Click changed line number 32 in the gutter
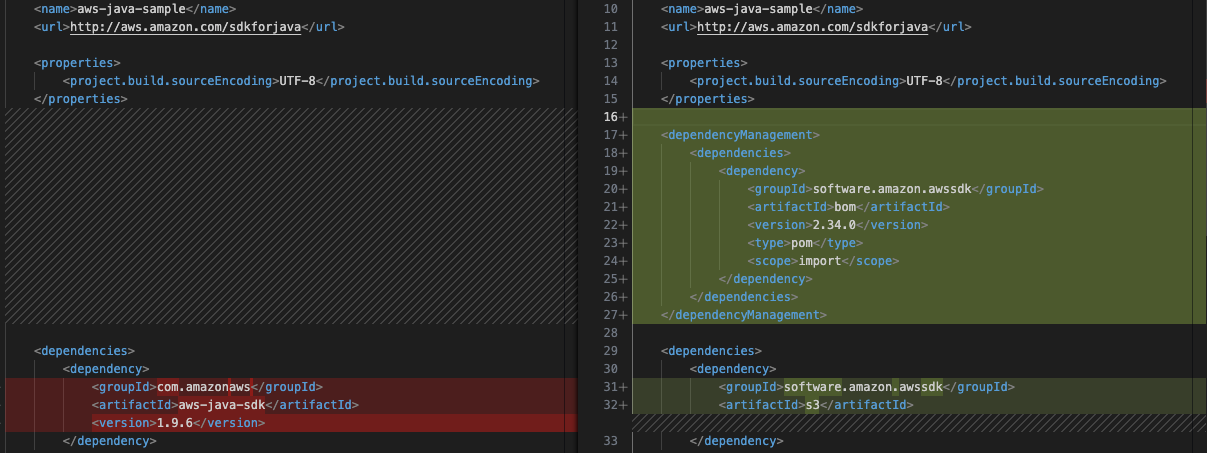The width and height of the screenshot is (1207, 453). pyautogui.click(x=611, y=405)
